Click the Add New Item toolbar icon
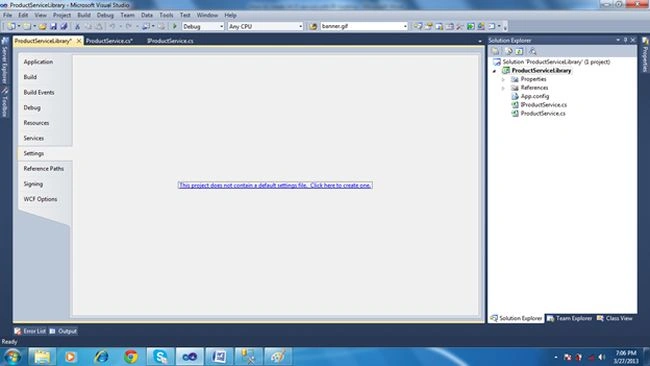Viewport: 650px width, 366px height. tap(27, 26)
